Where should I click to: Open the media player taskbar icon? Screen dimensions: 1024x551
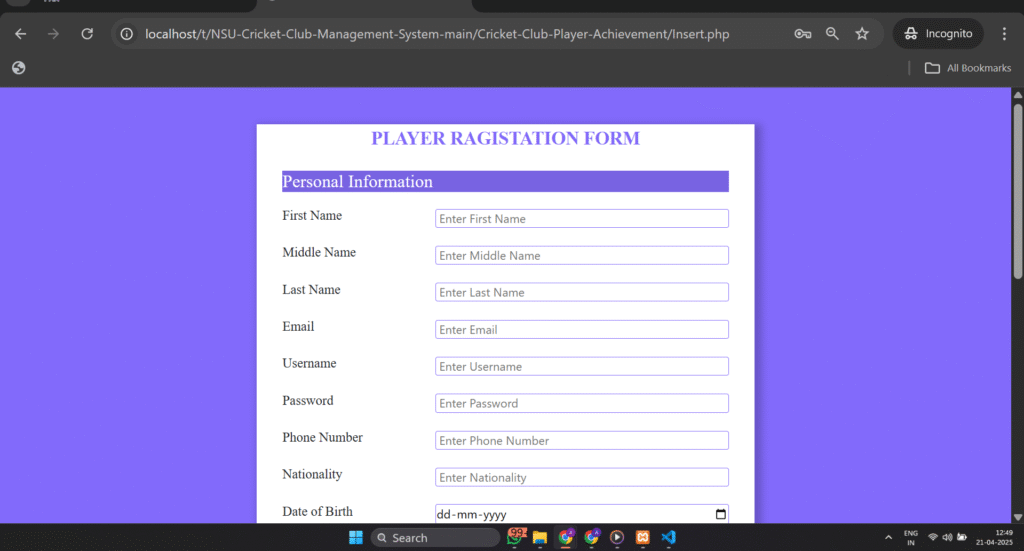[x=616, y=537]
